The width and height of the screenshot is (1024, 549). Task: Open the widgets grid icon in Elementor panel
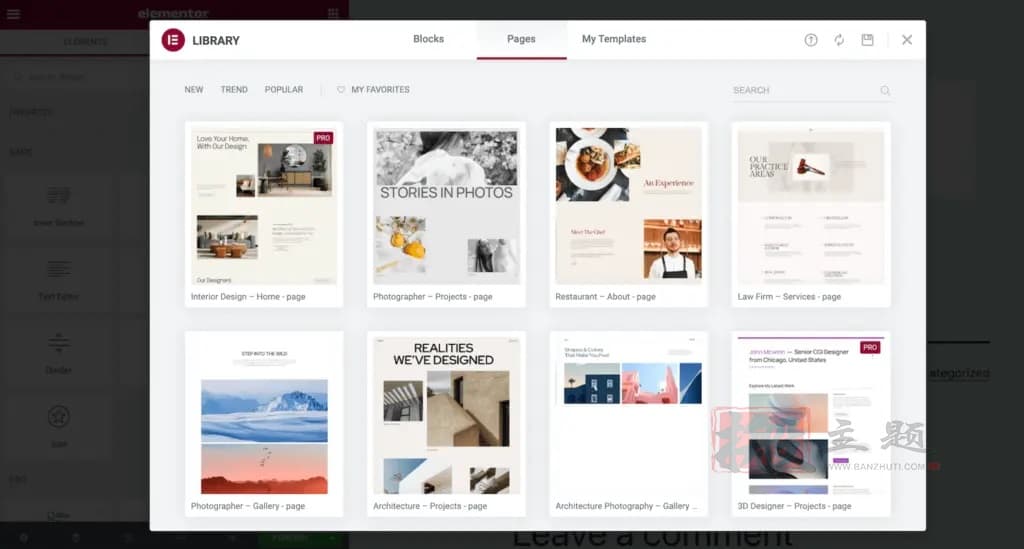333,13
